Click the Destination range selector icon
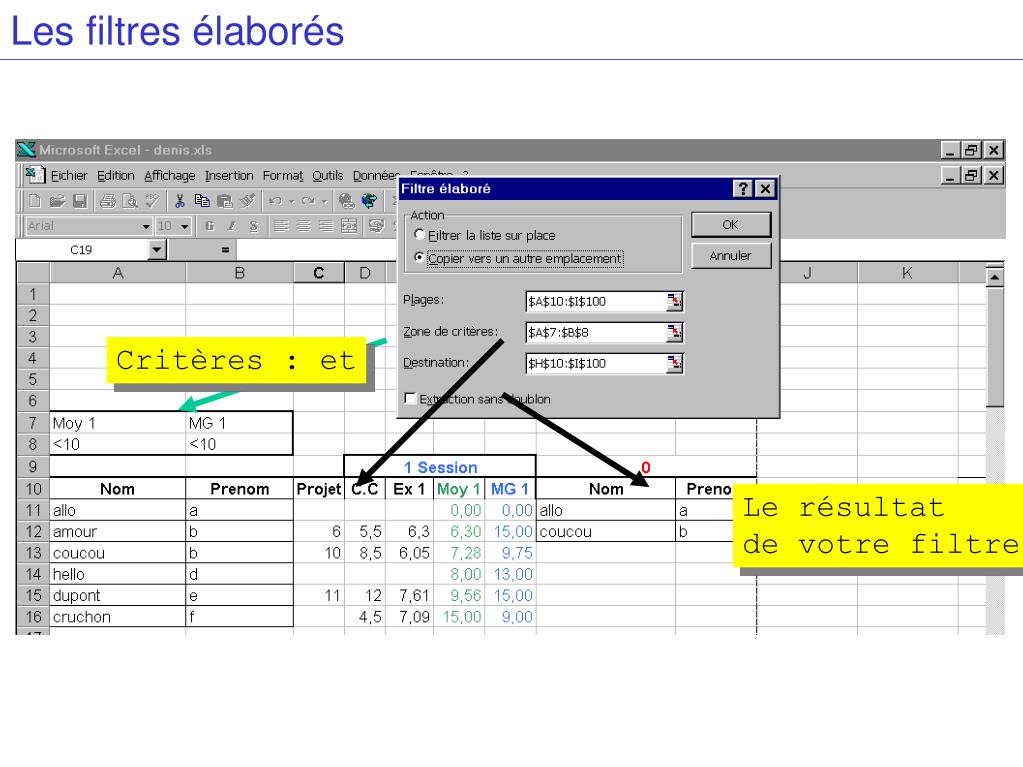Viewport: 1023px width, 767px height. click(674, 363)
